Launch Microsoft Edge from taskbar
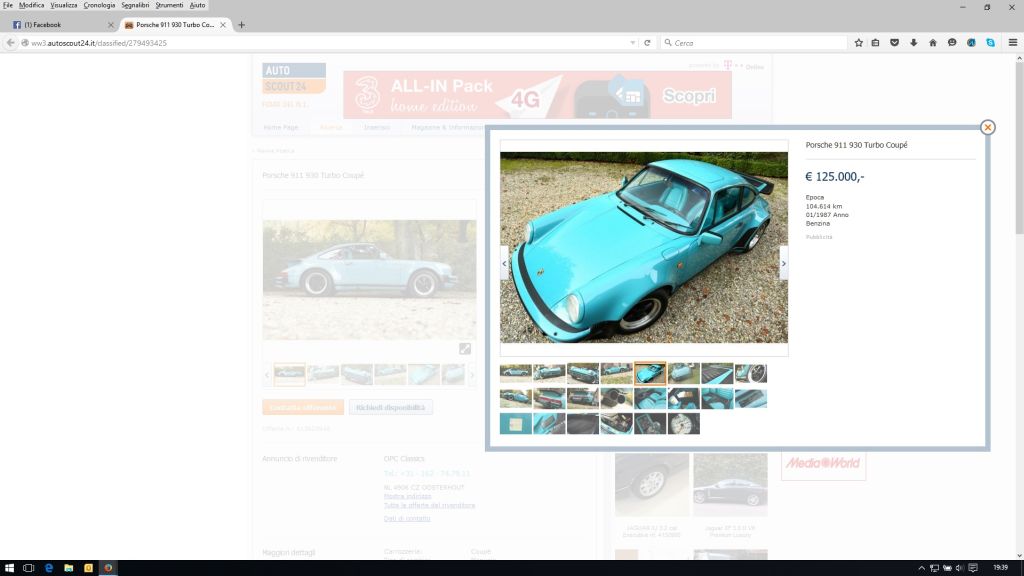This screenshot has height=576, width=1024. click(48, 568)
